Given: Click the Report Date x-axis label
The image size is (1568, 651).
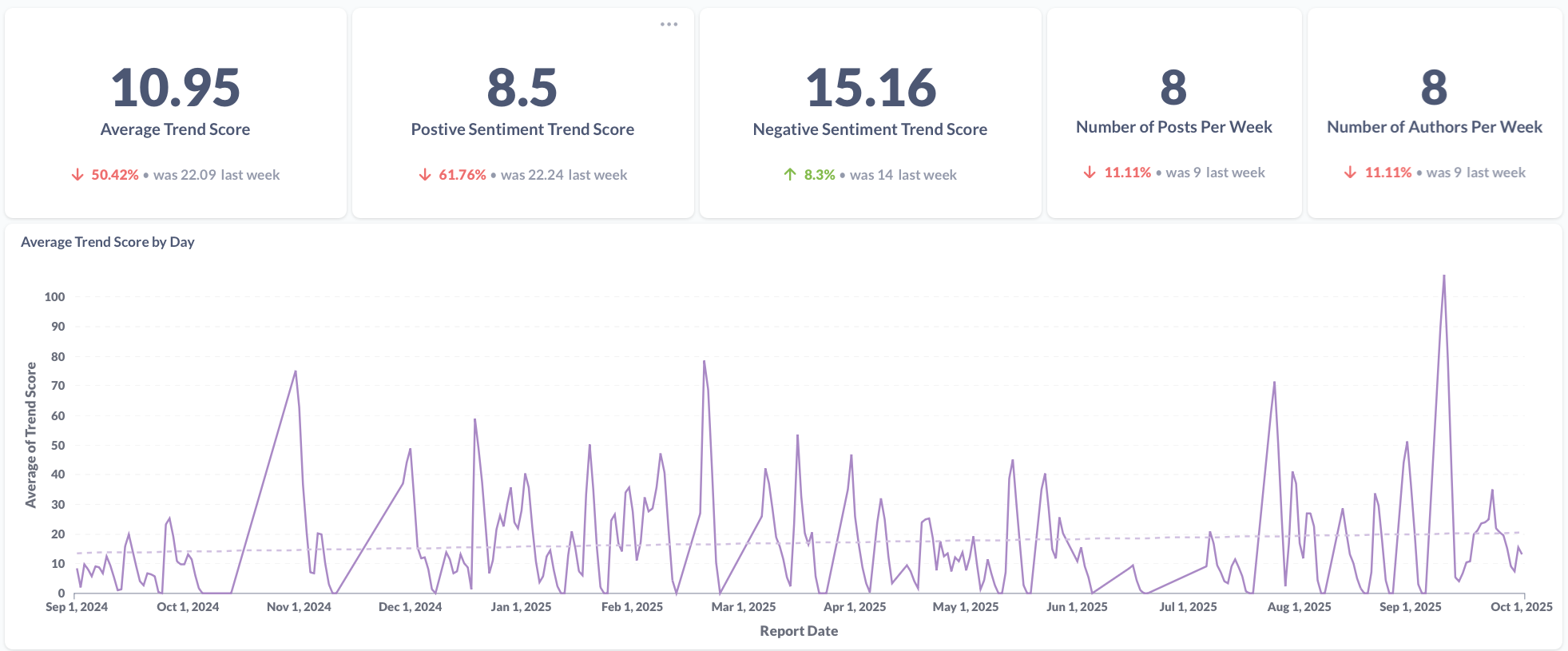Looking at the screenshot, I should tap(799, 631).
